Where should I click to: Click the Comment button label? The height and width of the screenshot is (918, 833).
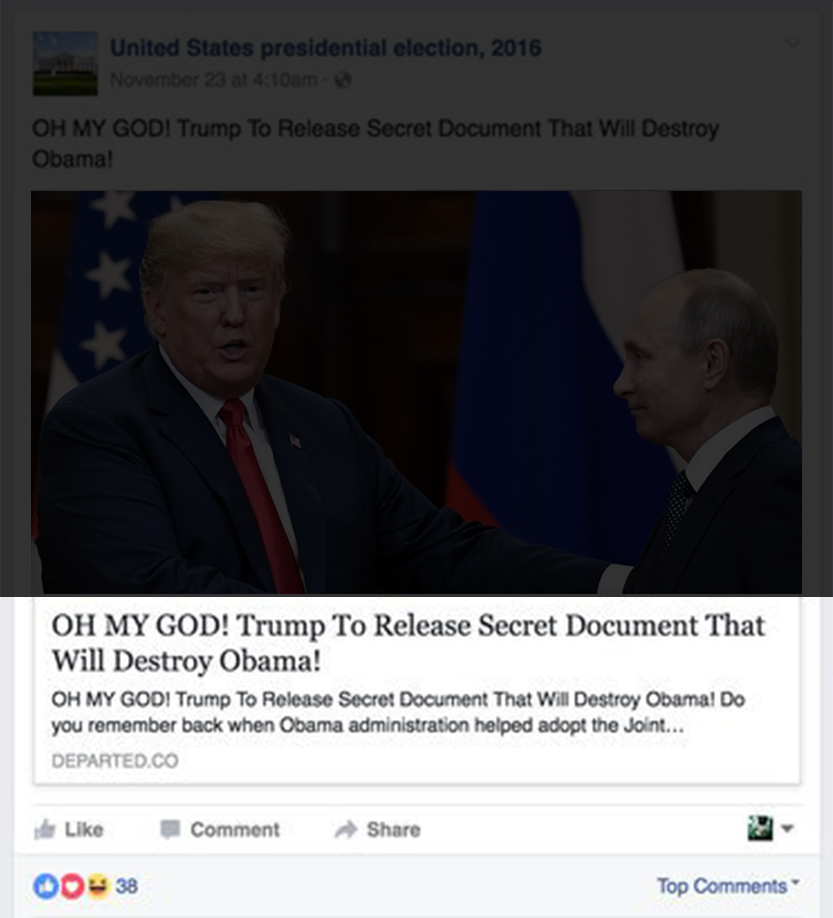(x=235, y=830)
